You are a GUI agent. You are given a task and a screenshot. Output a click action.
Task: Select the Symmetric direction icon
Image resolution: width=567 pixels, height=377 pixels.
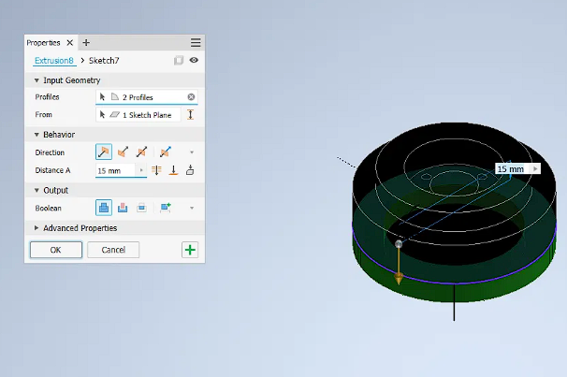click(141, 152)
